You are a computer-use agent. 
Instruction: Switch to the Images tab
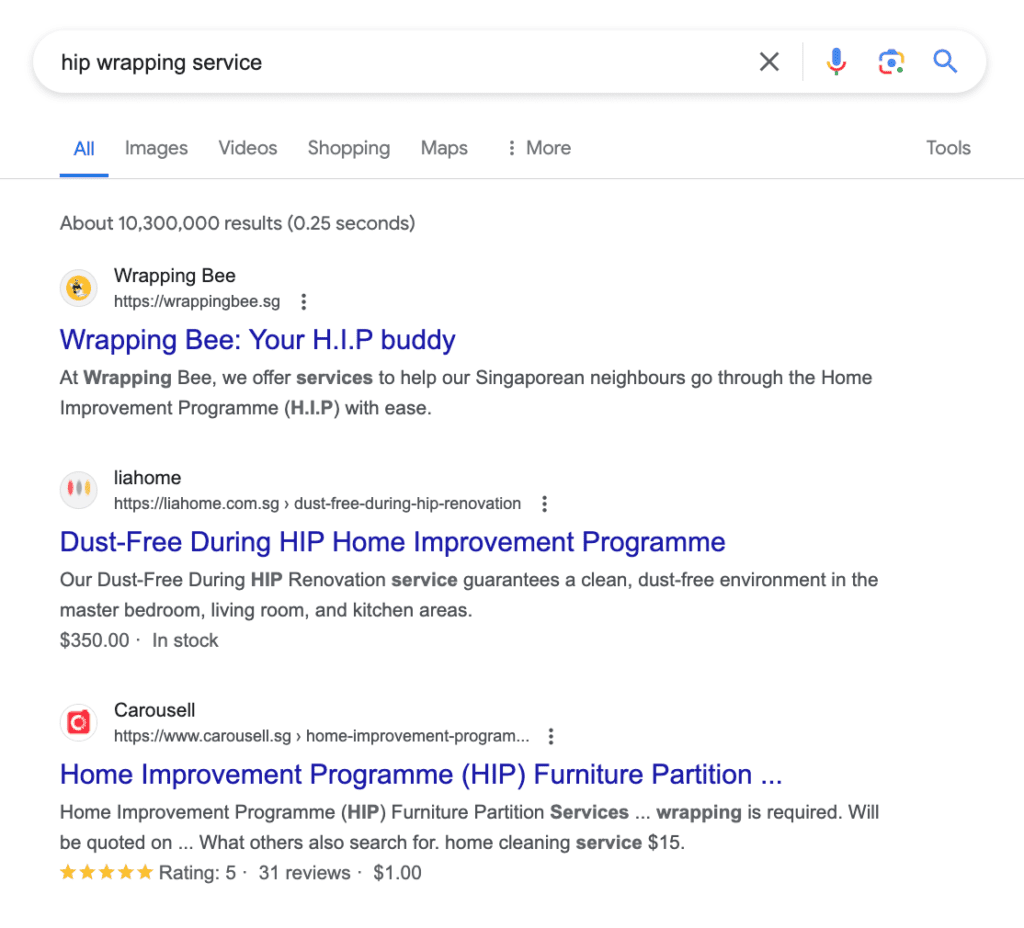pos(156,148)
